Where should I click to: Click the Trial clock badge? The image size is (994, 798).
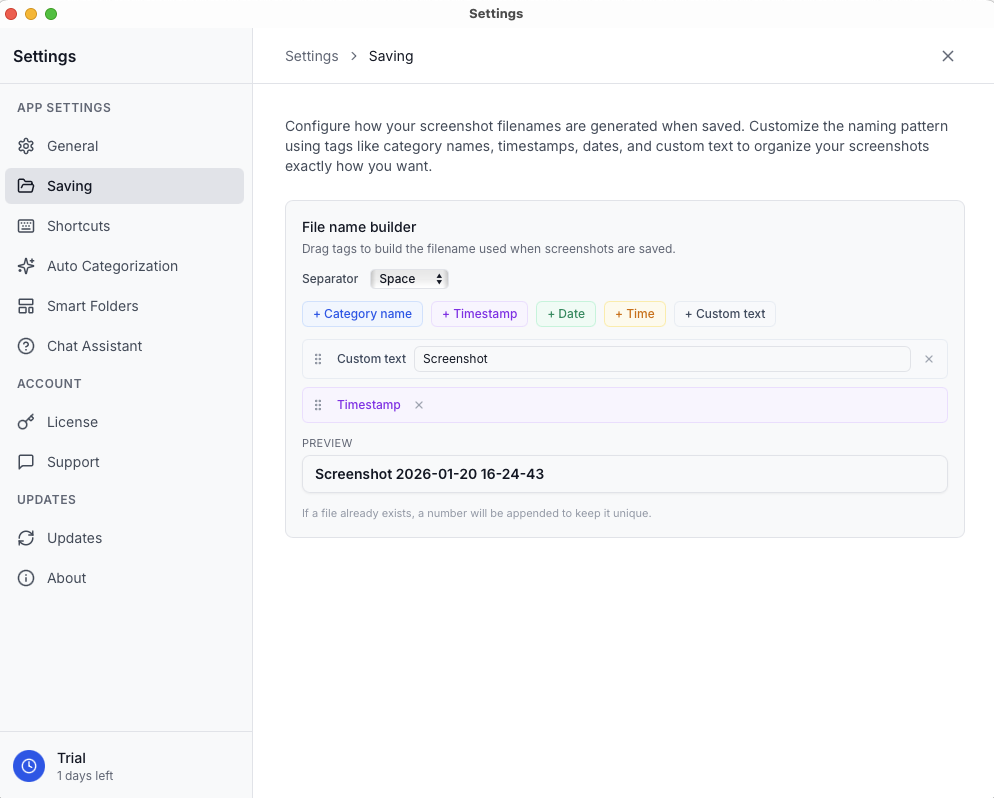28,766
